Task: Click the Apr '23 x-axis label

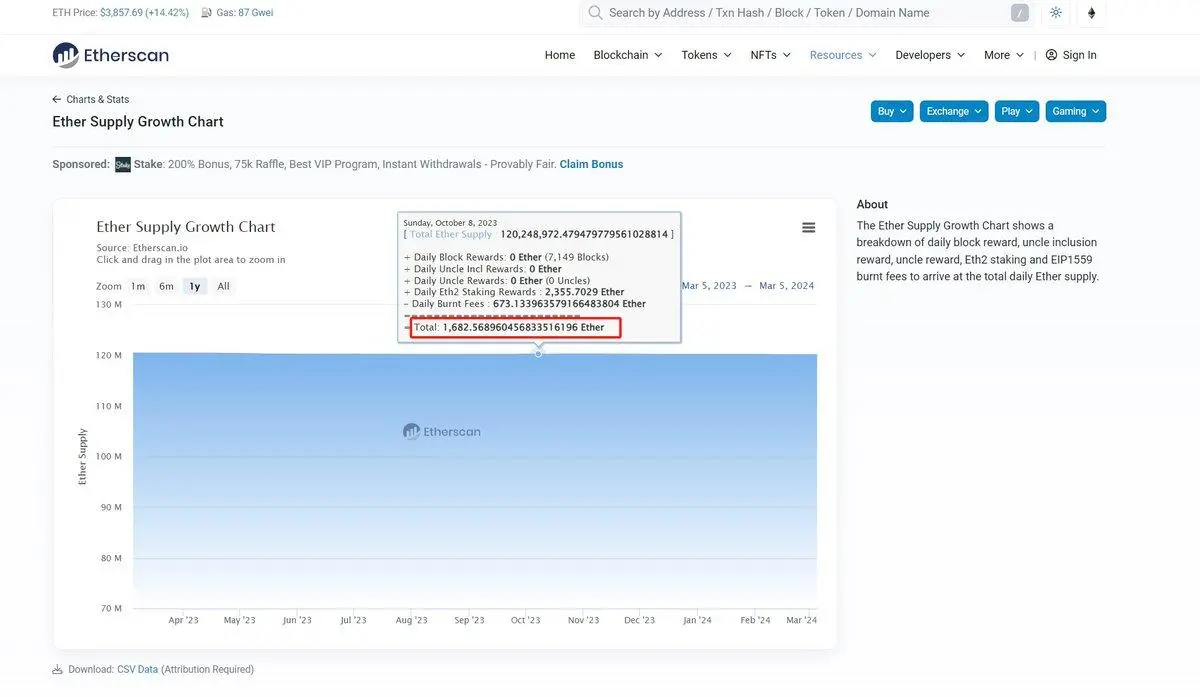Action: click(183, 620)
